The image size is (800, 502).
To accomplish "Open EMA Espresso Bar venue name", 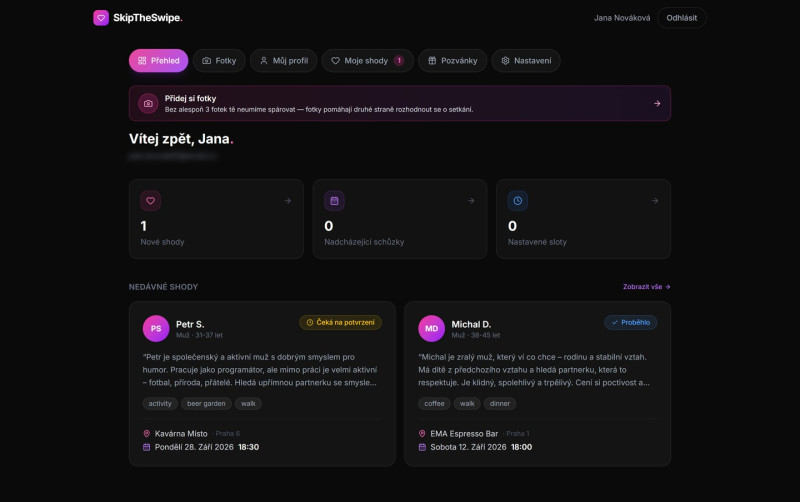I will [x=464, y=434].
